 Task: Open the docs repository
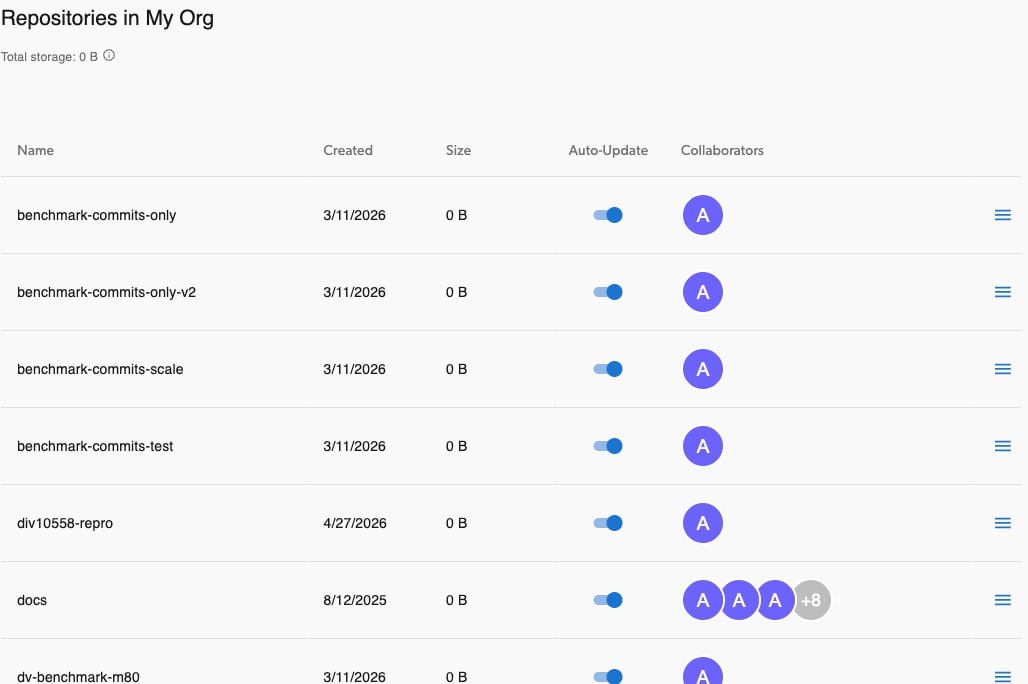coord(32,600)
